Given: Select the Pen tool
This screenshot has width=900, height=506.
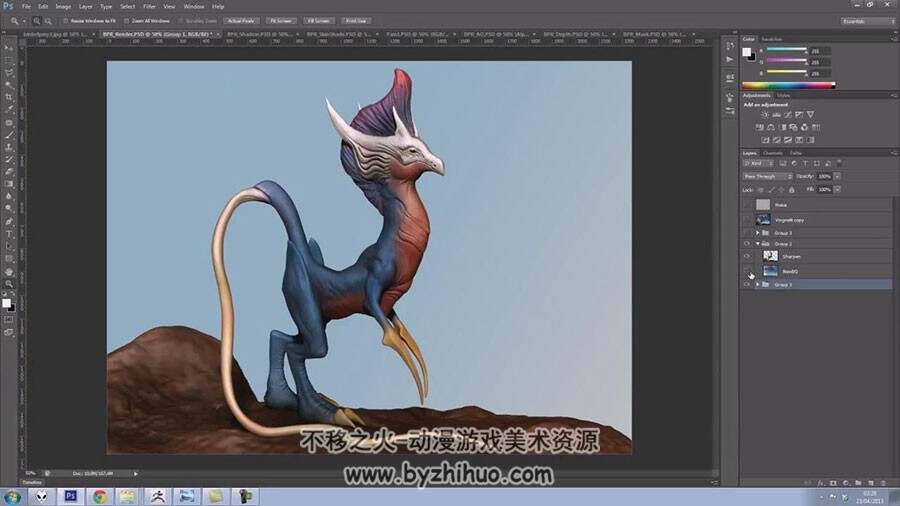Looking at the screenshot, I should [x=9, y=221].
